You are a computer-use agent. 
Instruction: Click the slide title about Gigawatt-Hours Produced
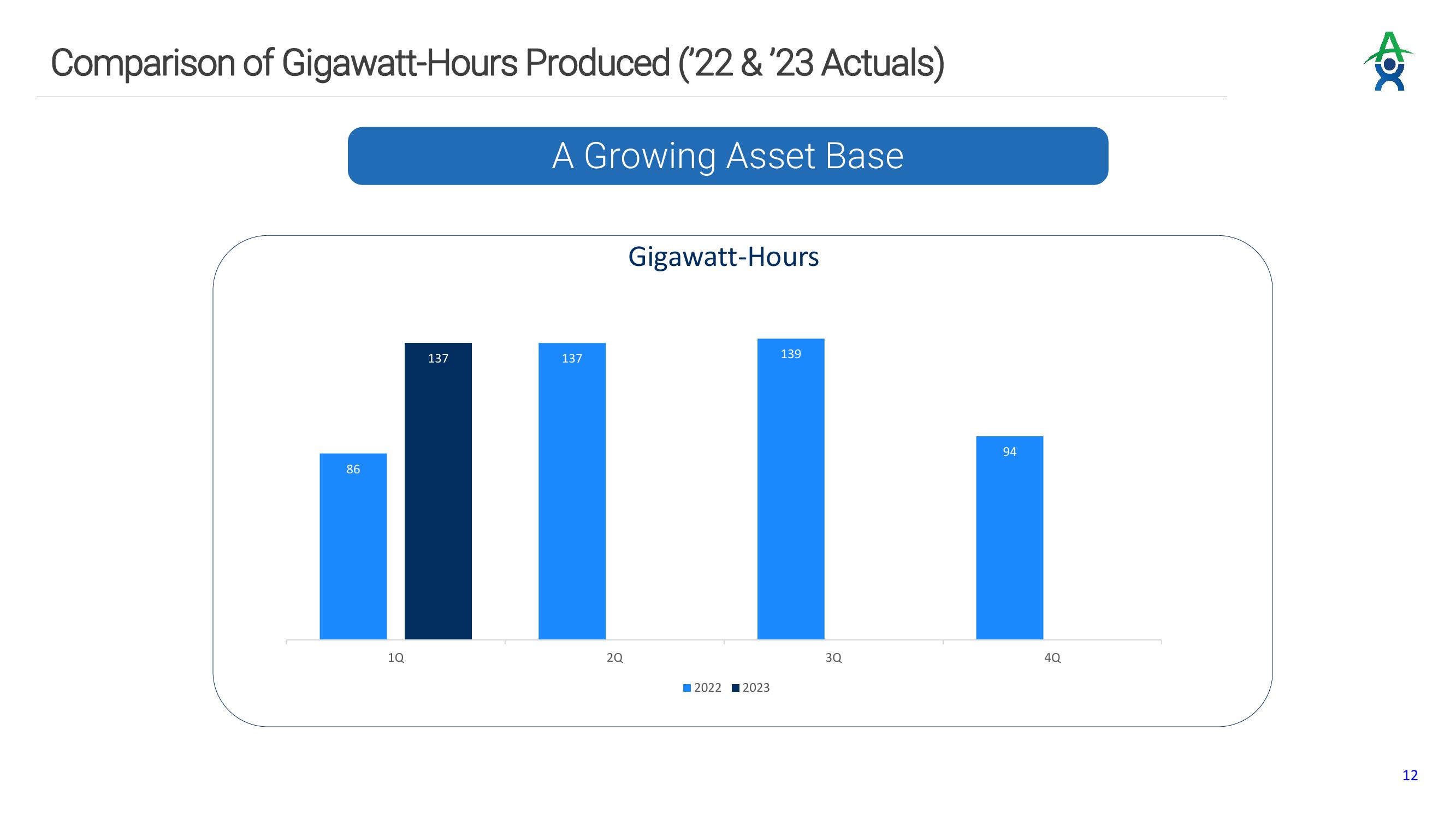(x=498, y=63)
